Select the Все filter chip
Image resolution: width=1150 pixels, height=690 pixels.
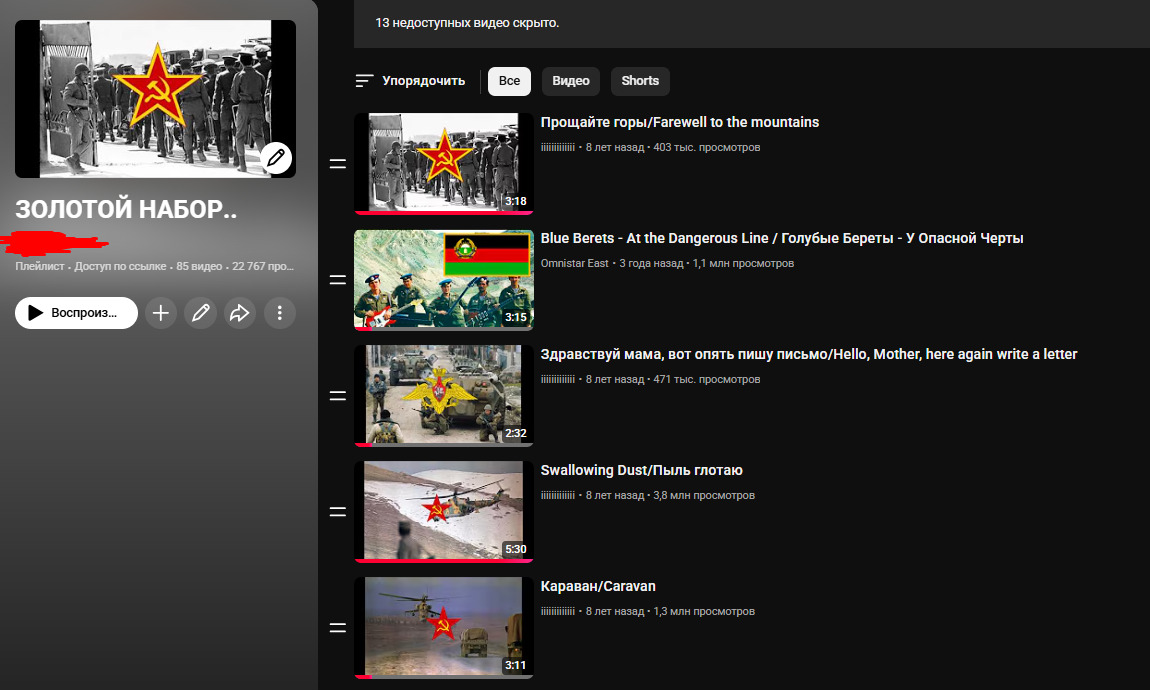(509, 81)
